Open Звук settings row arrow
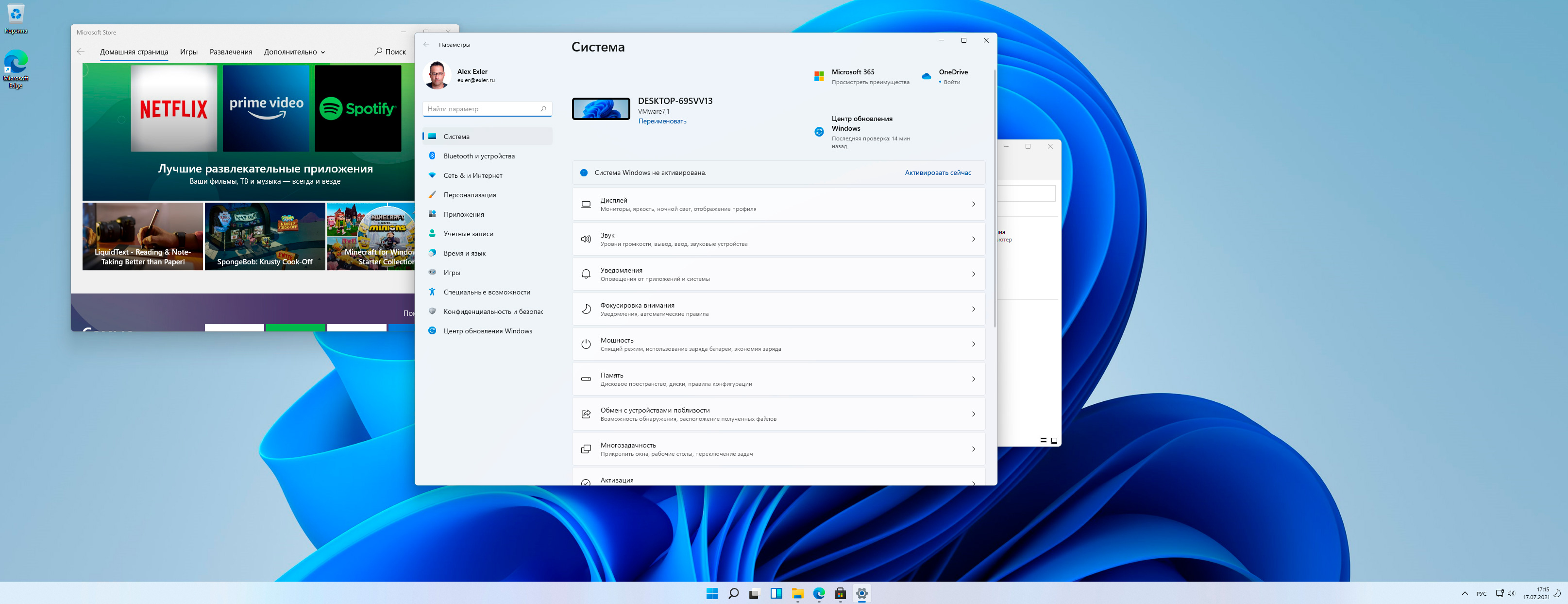The width and height of the screenshot is (1568, 604). (973, 239)
